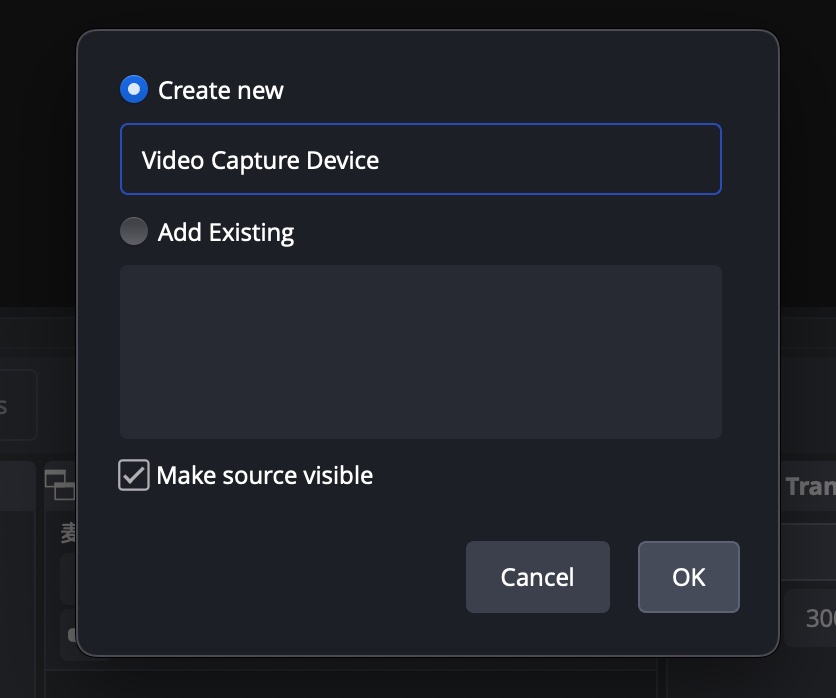The image size is (836, 698).
Task: Toggle the Make source visible checkbox
Action: tap(134, 475)
